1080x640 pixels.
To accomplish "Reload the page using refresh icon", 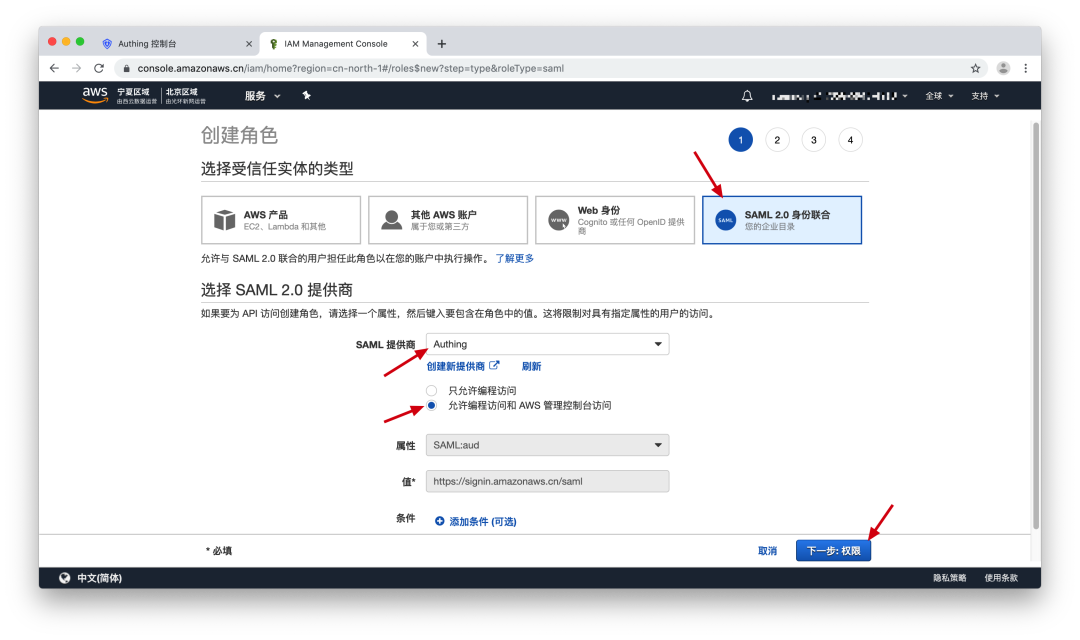I will (99, 68).
